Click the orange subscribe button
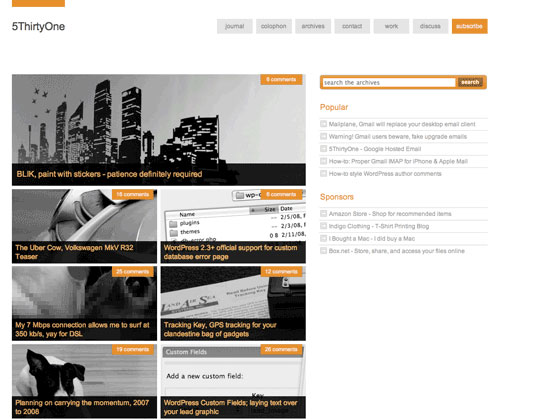The height and width of the screenshot is (419, 550). (x=470, y=26)
